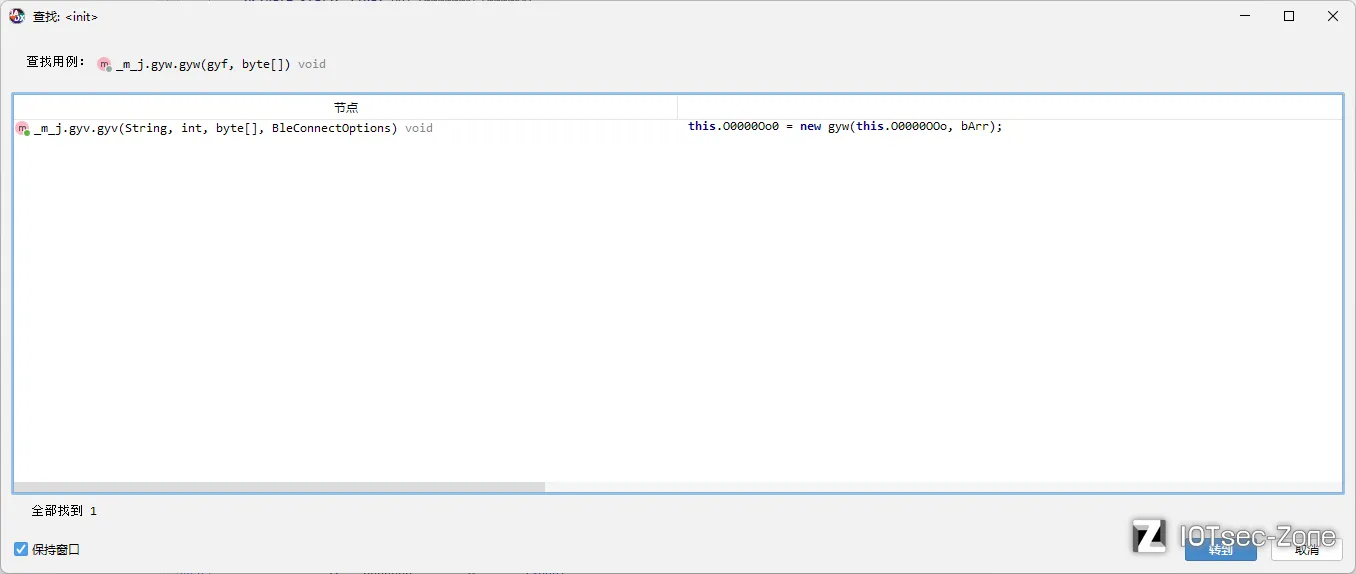This screenshot has height=574, width=1356.
Task: Click the 转到 button
Action: [x=1220, y=549]
